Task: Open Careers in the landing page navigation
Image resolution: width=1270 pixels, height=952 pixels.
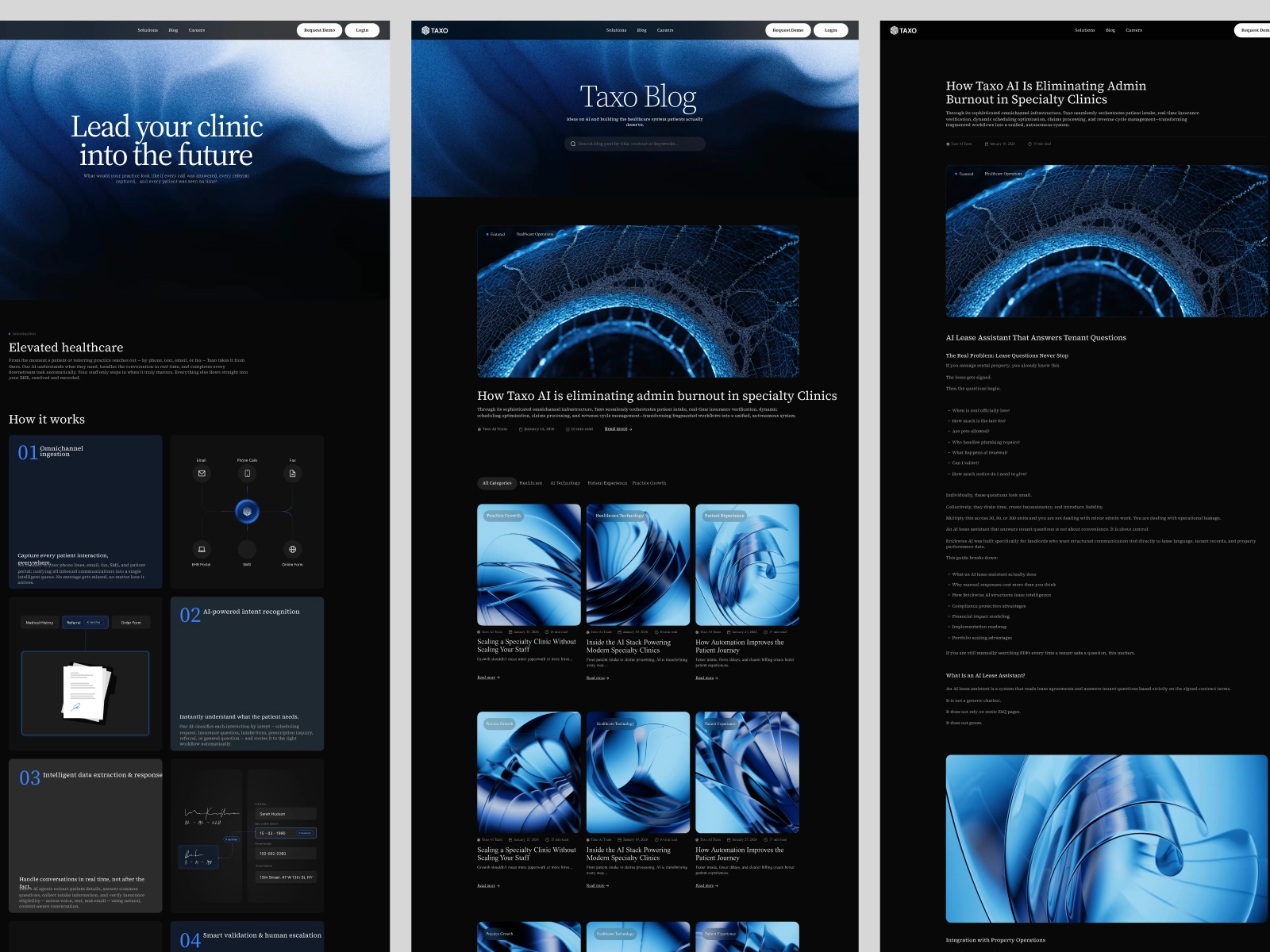Action: click(x=197, y=30)
